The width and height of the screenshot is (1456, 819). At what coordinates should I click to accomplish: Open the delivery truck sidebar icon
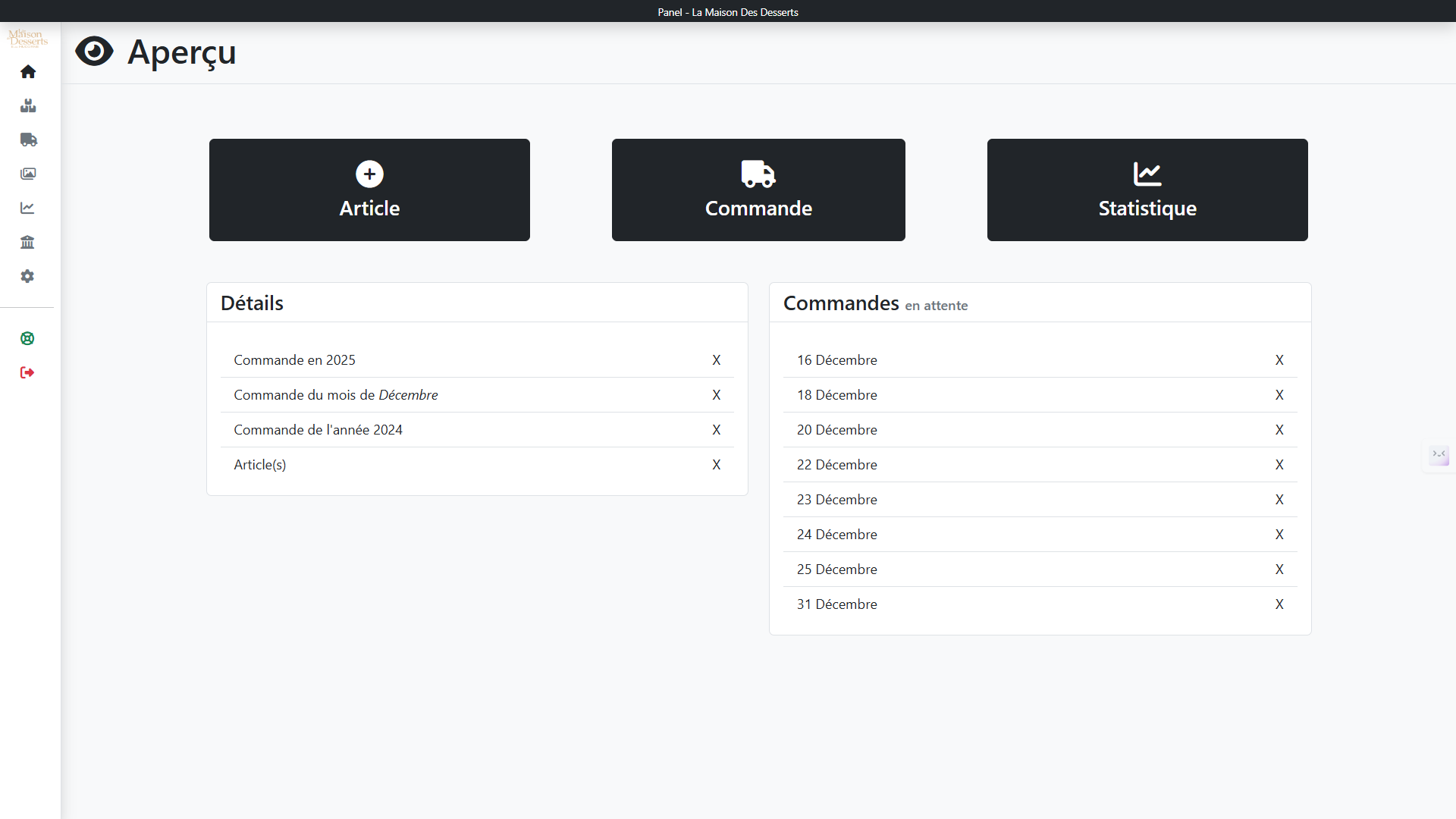[x=28, y=140]
